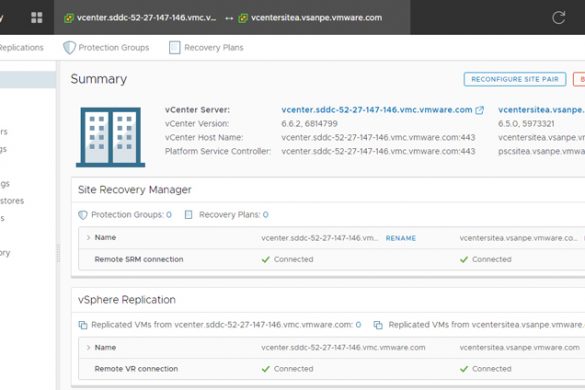
Task: Open external link icon beside vCenter Server
Action: point(479,110)
